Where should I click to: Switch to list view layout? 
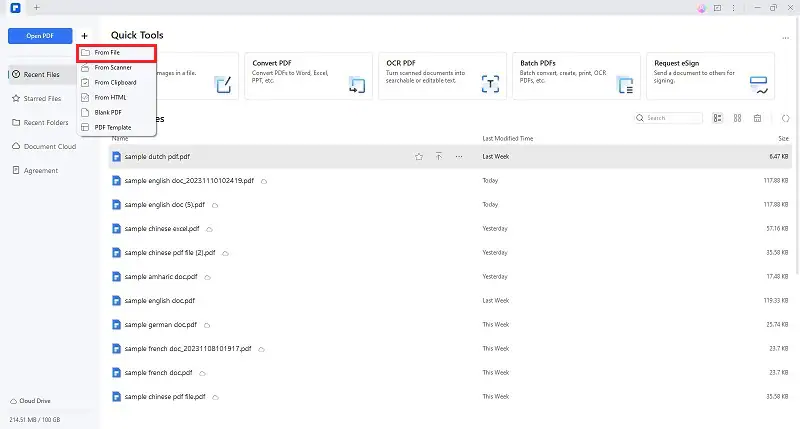click(x=717, y=118)
